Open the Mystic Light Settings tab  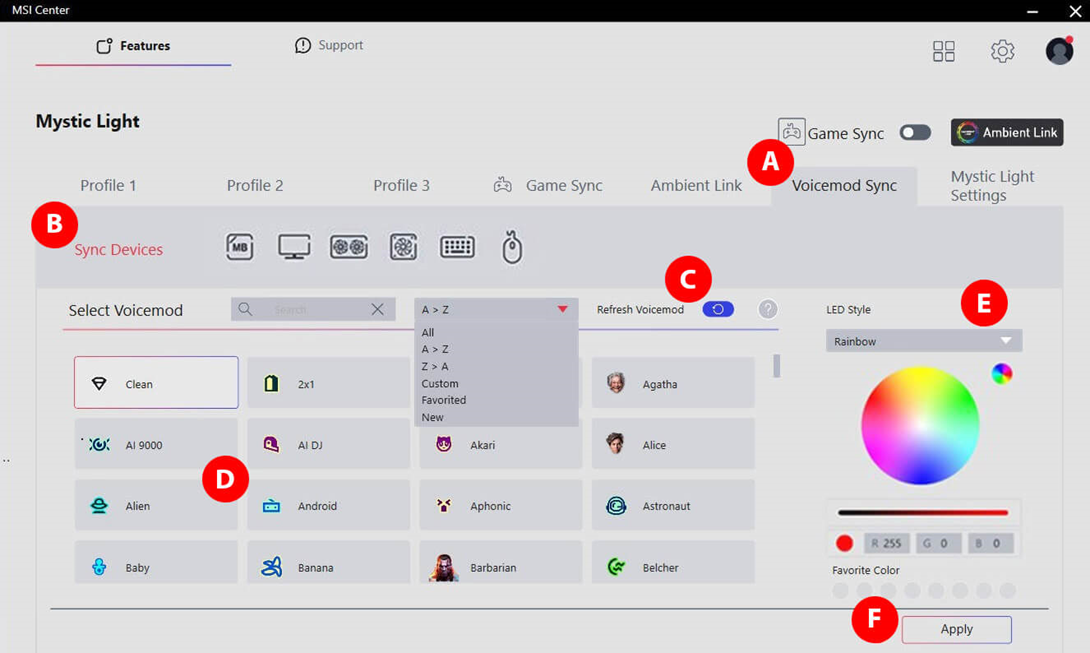click(x=992, y=186)
